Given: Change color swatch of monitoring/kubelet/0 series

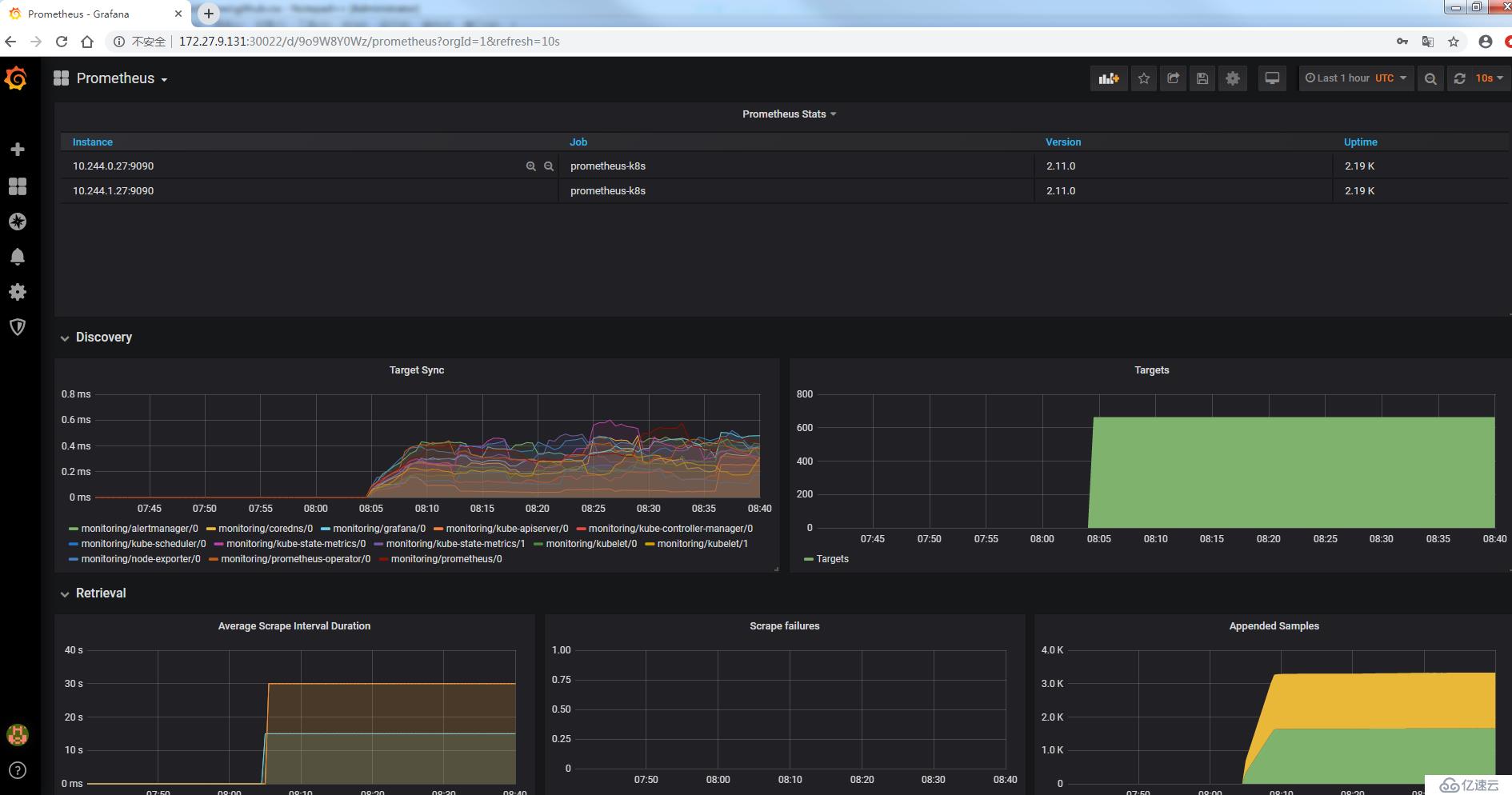Looking at the screenshot, I should click(538, 544).
